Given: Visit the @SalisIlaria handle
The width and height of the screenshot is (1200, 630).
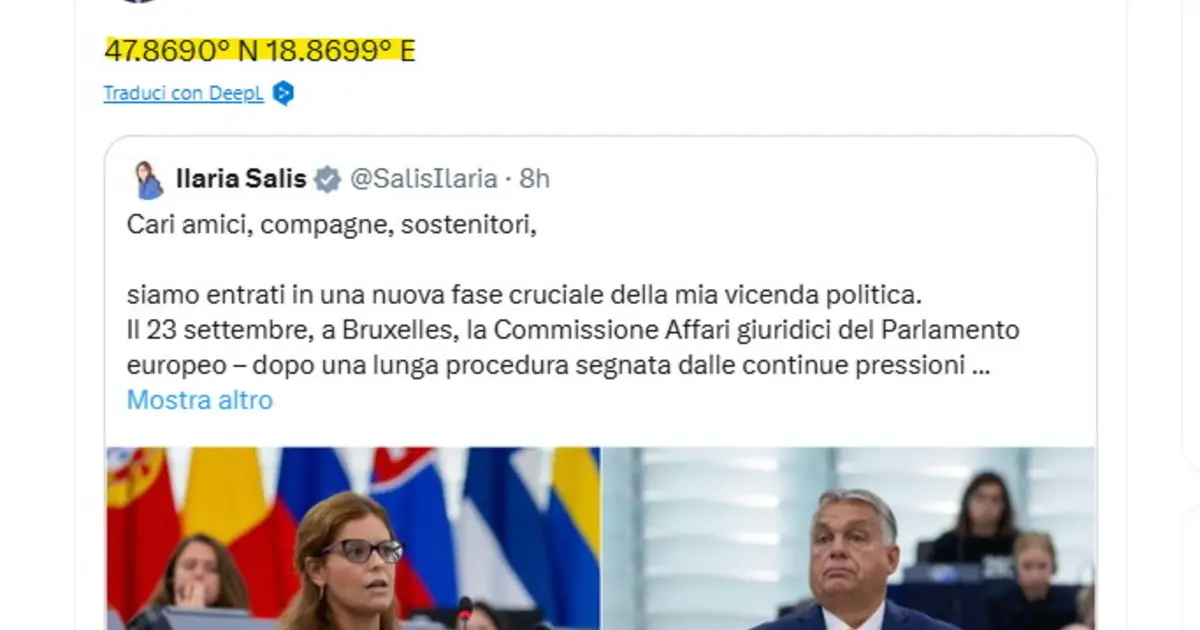Looking at the screenshot, I should (422, 179).
